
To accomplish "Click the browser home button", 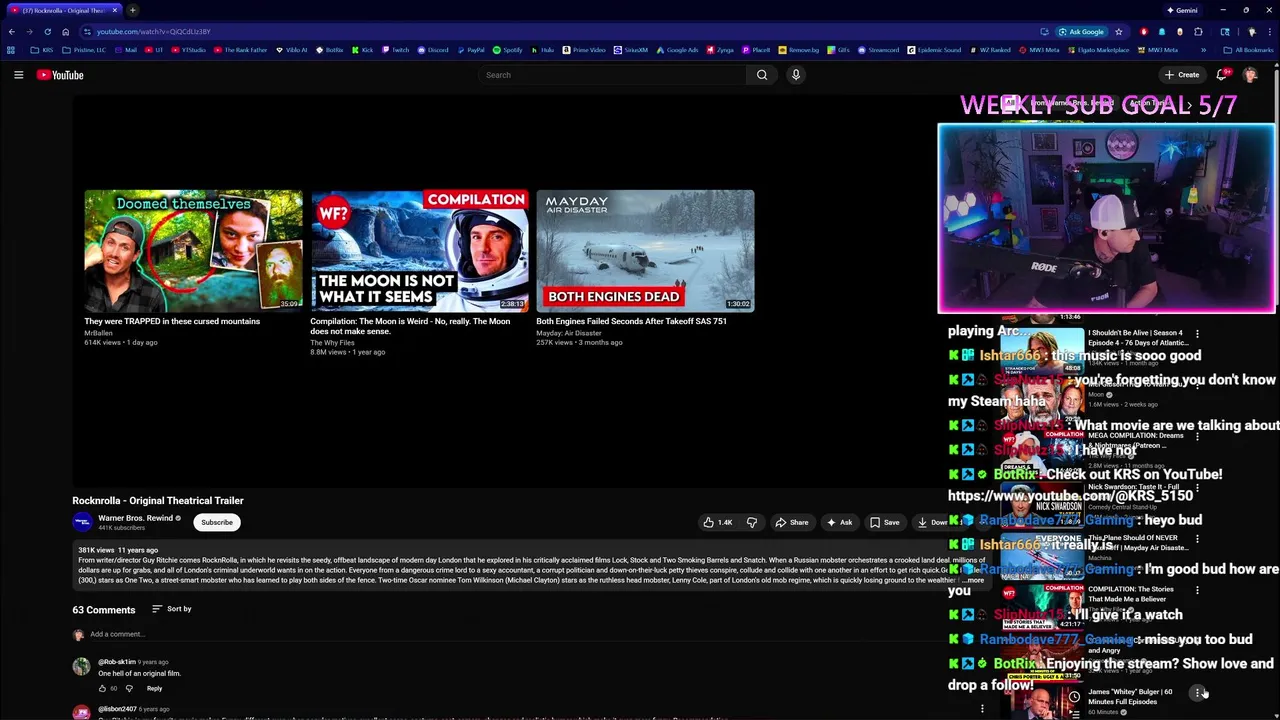I will (x=65, y=32).
